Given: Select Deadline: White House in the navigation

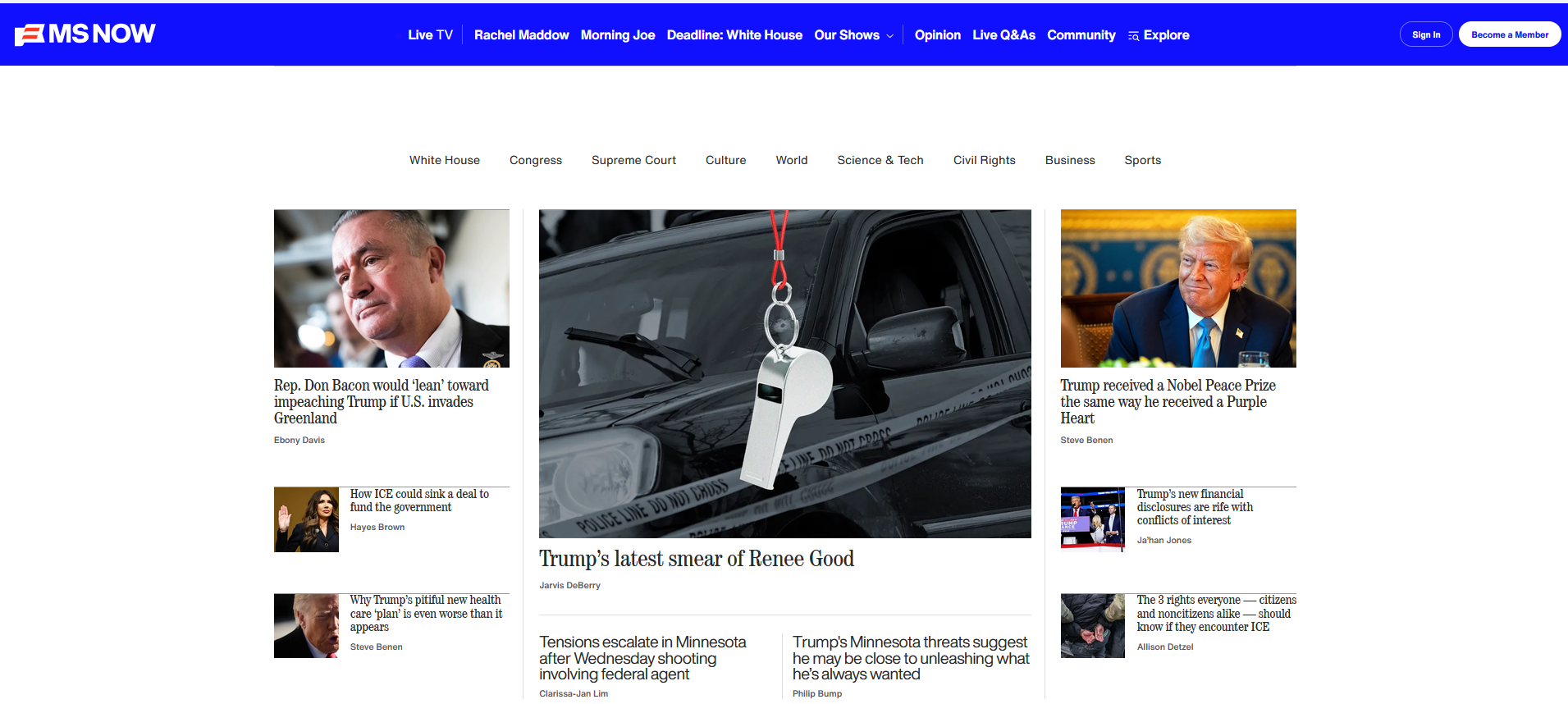Looking at the screenshot, I should (734, 35).
